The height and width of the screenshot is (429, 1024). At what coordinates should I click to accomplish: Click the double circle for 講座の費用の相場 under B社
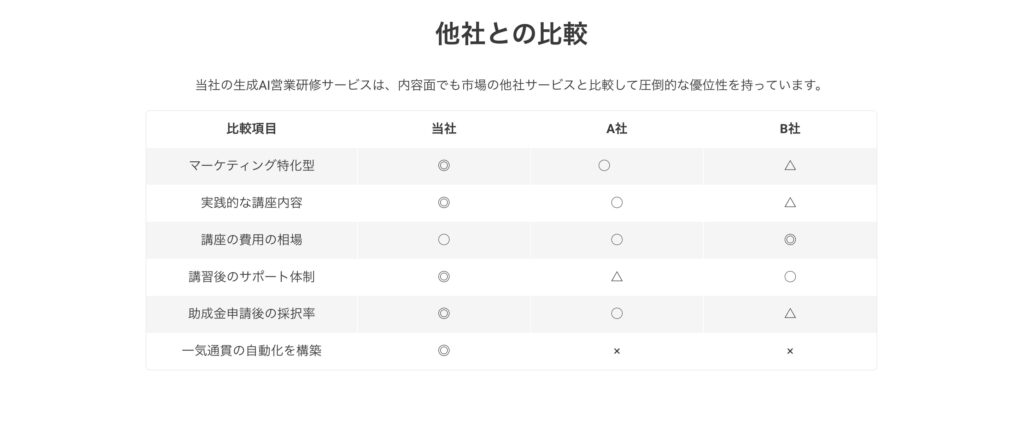[x=790, y=240]
